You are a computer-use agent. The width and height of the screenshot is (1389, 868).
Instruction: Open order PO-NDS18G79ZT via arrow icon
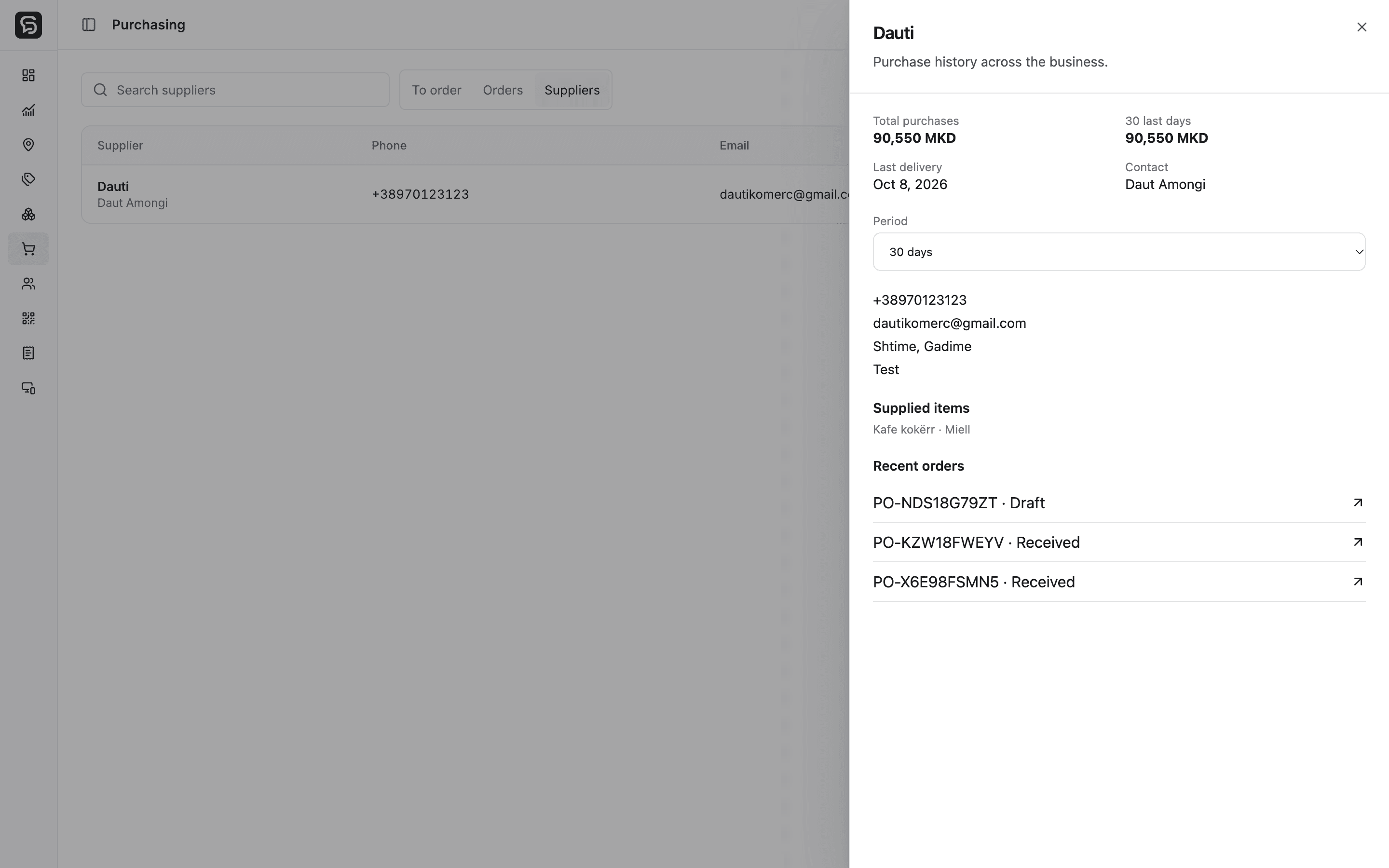[1358, 502]
